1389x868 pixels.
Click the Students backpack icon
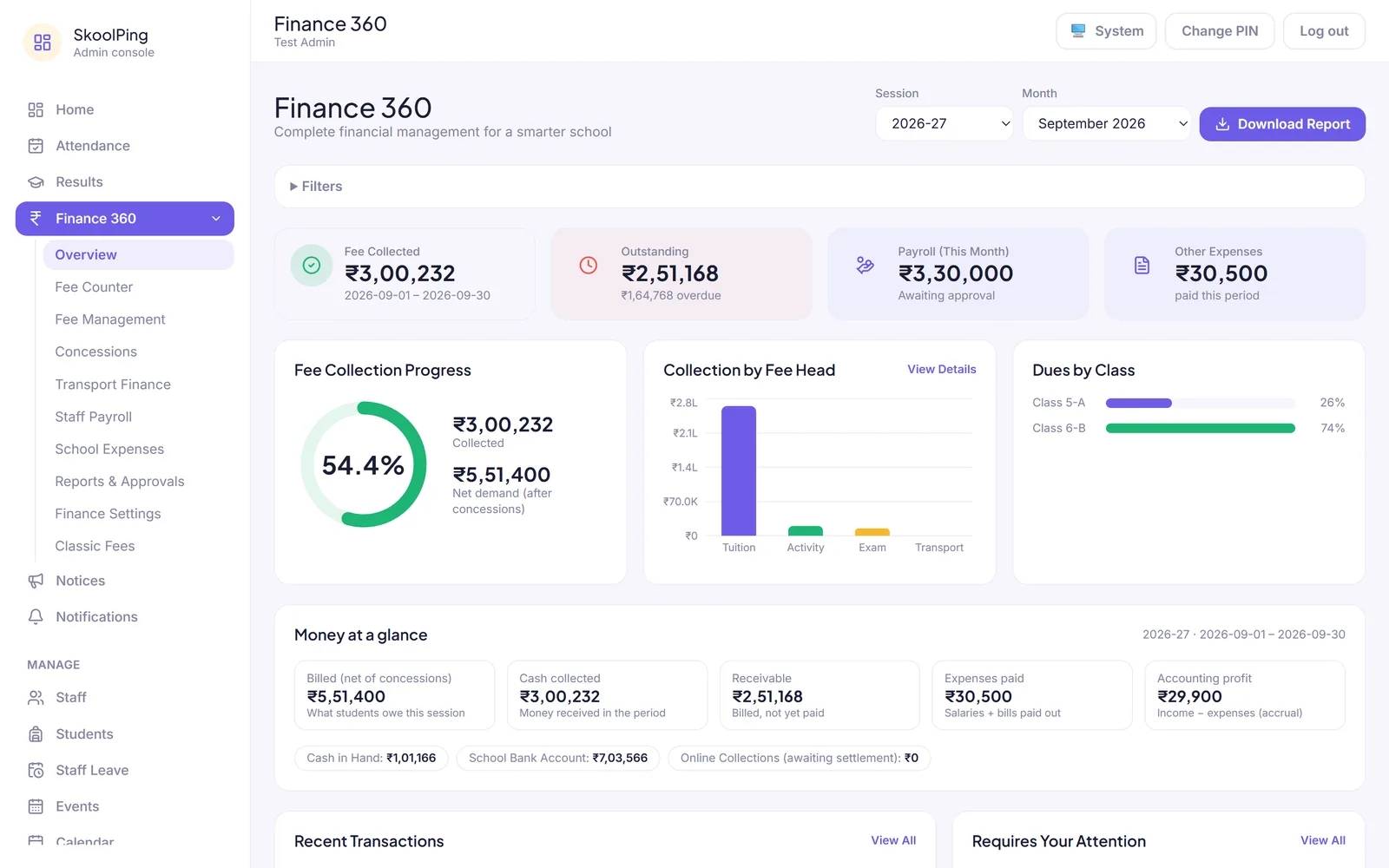pyautogui.click(x=36, y=734)
